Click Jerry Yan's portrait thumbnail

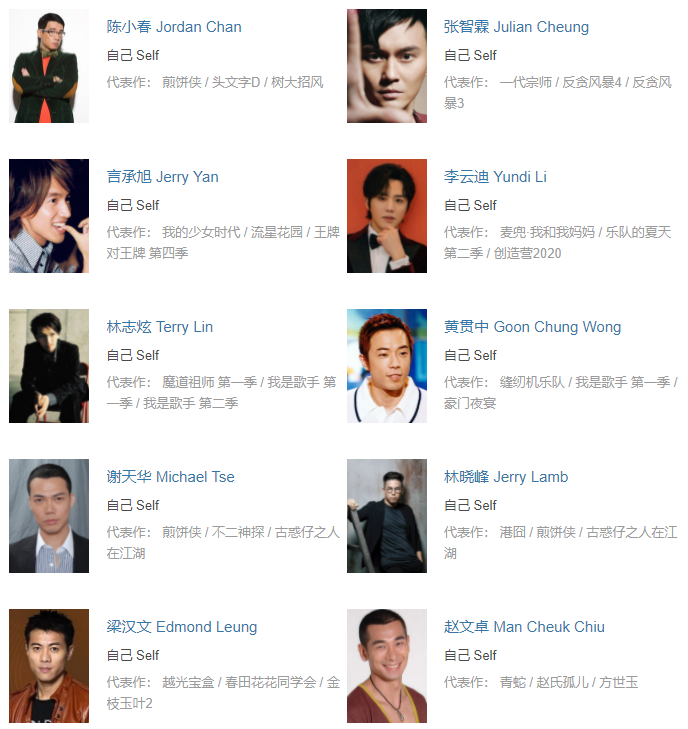(x=49, y=216)
